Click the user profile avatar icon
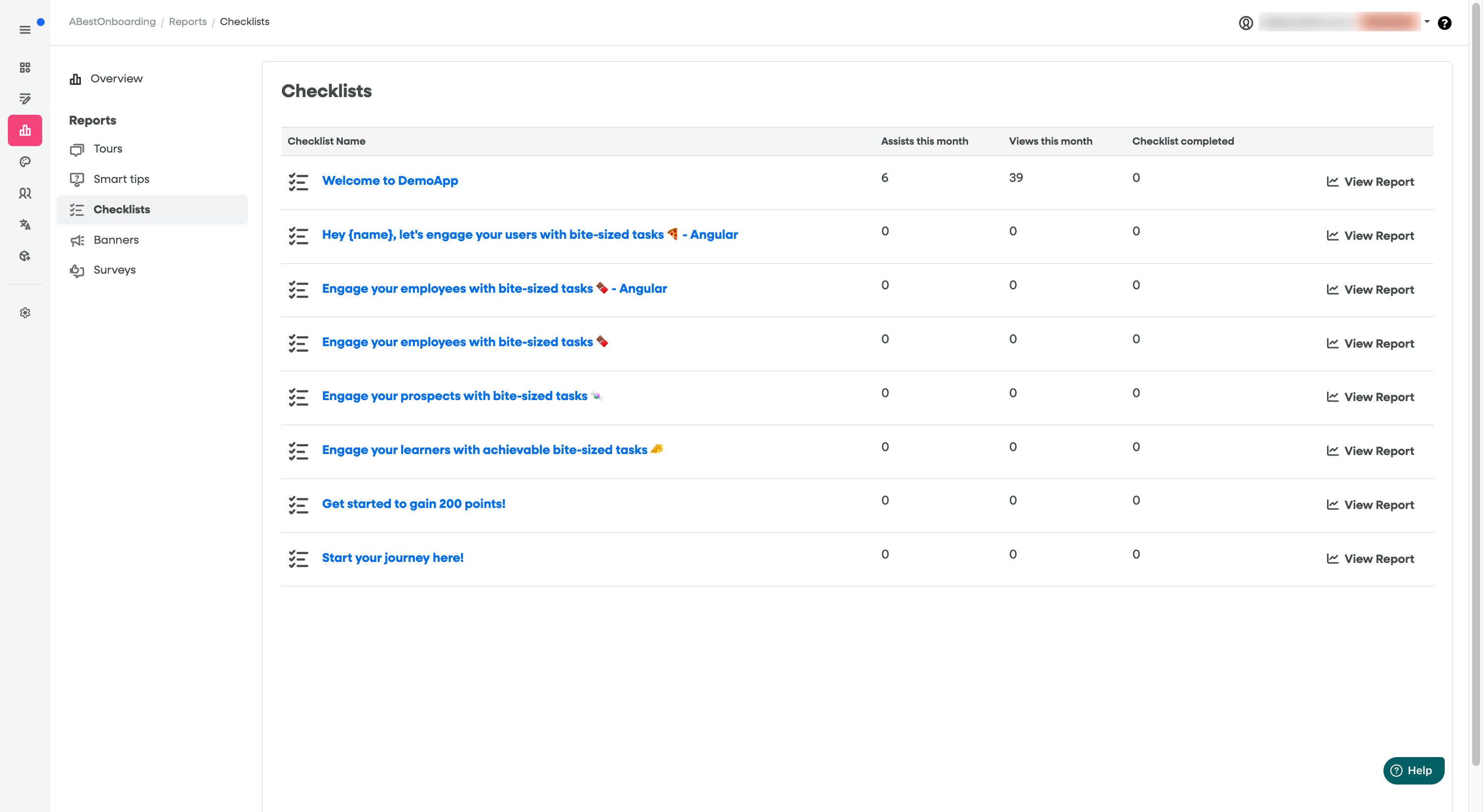 1246,23
